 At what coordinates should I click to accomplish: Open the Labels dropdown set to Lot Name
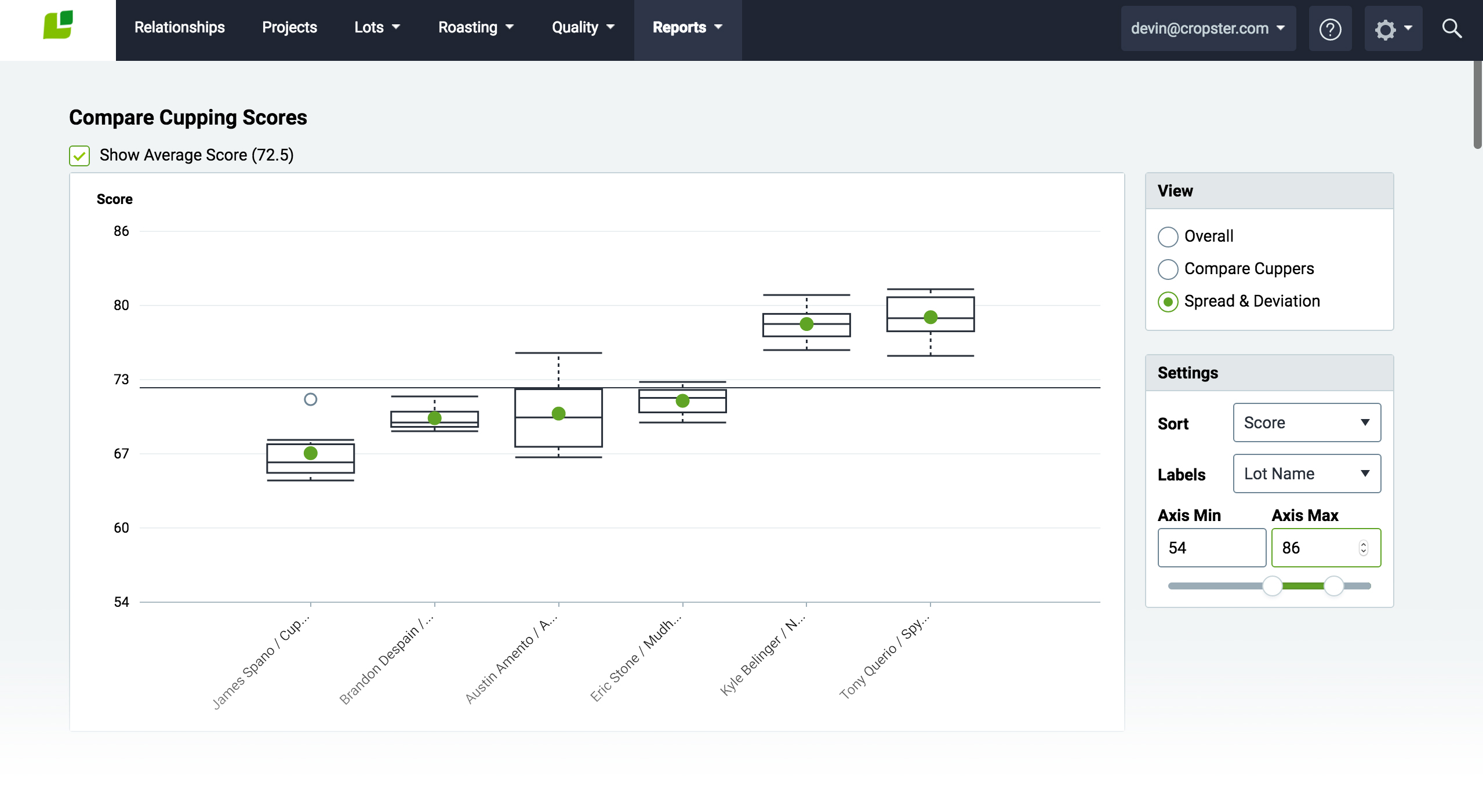tap(1307, 474)
